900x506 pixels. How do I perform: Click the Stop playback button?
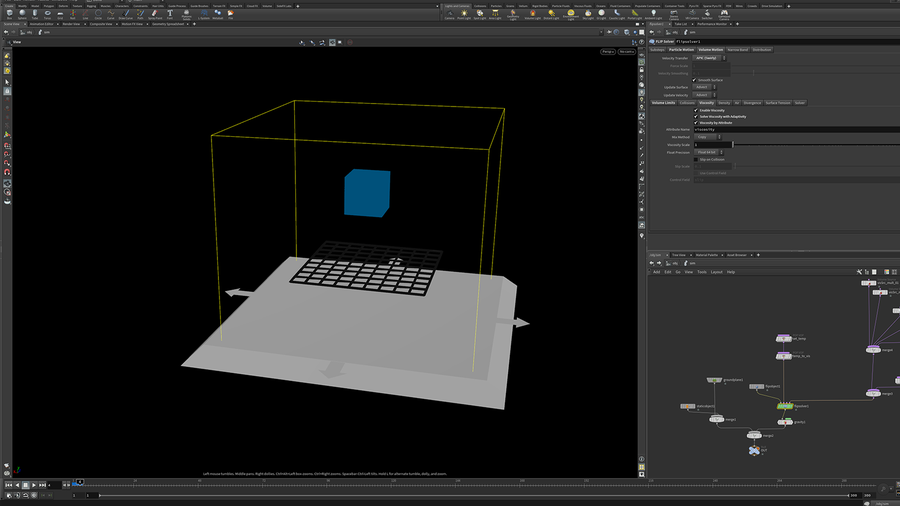(x=25, y=485)
